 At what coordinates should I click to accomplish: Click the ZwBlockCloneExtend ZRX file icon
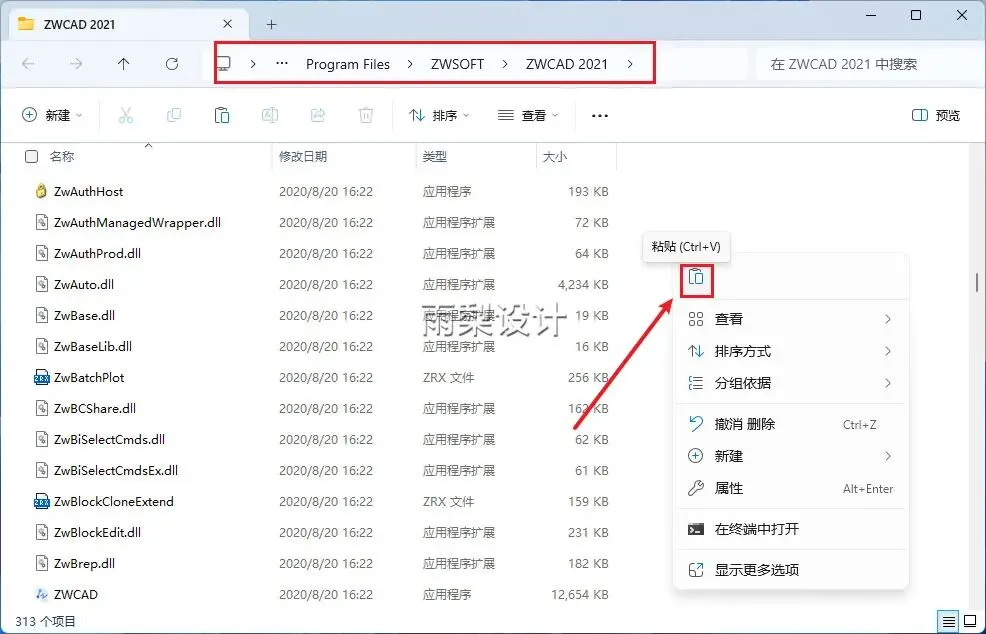[x=42, y=501]
